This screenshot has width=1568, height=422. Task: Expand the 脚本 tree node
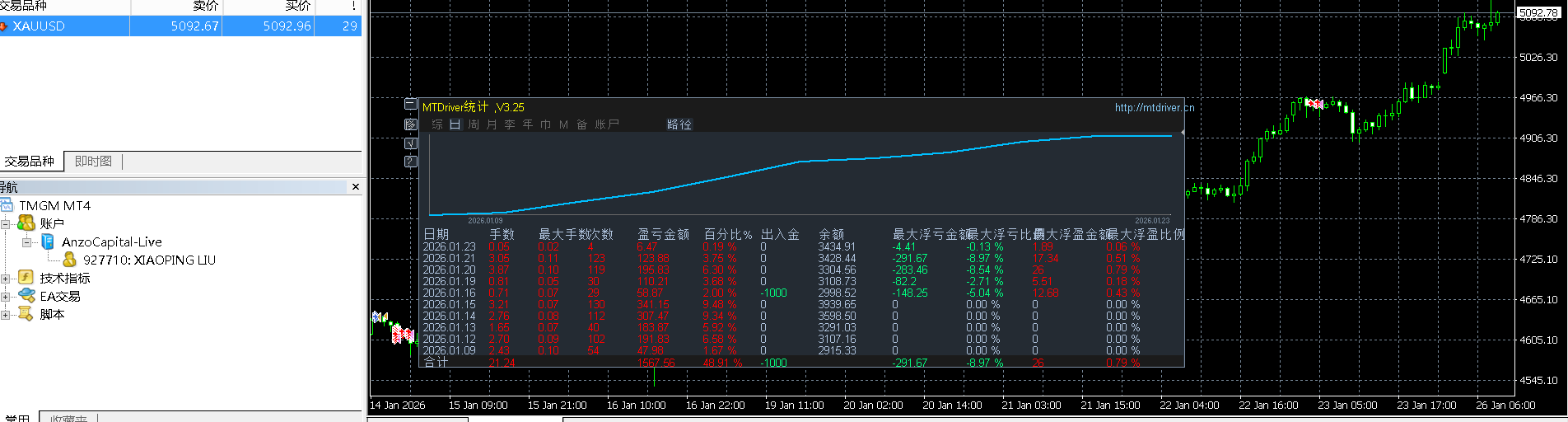click(6, 315)
